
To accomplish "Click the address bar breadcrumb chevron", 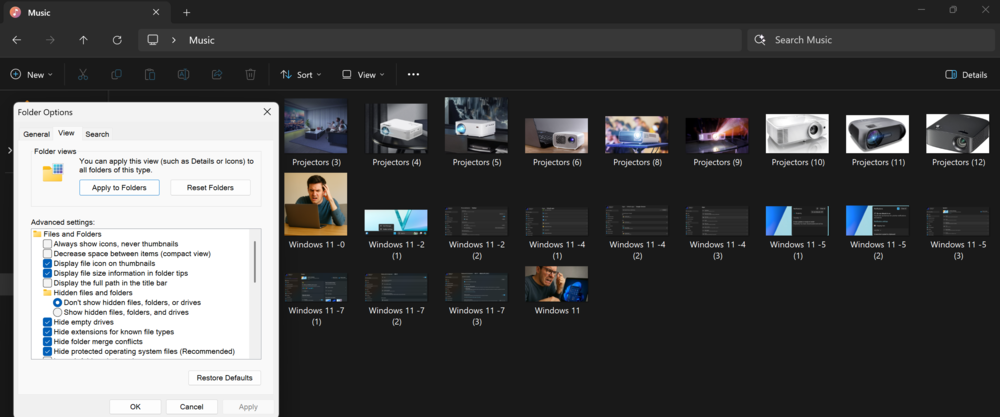I will tap(173, 40).
